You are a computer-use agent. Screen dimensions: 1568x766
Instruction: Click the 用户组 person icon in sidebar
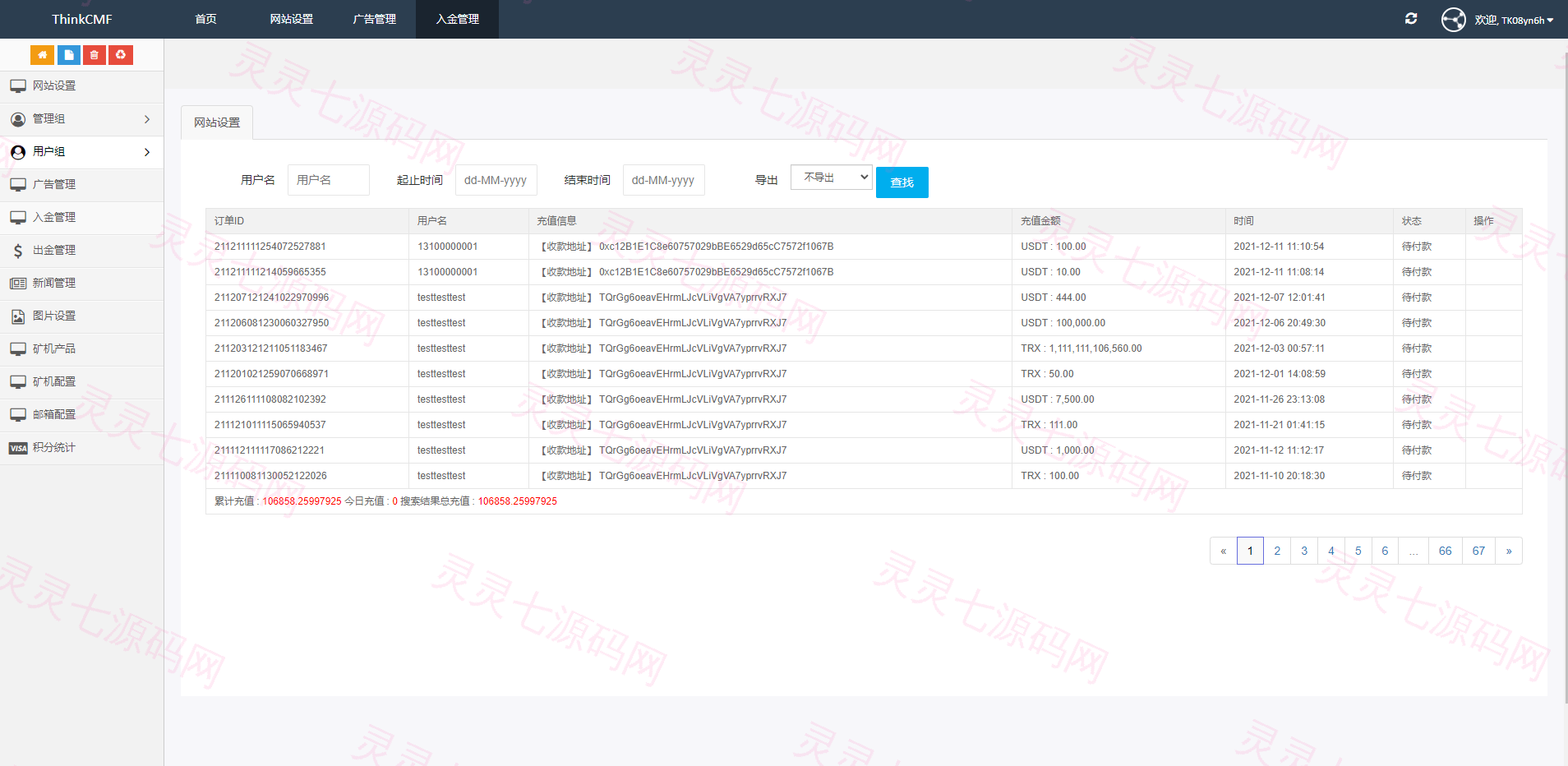18,152
